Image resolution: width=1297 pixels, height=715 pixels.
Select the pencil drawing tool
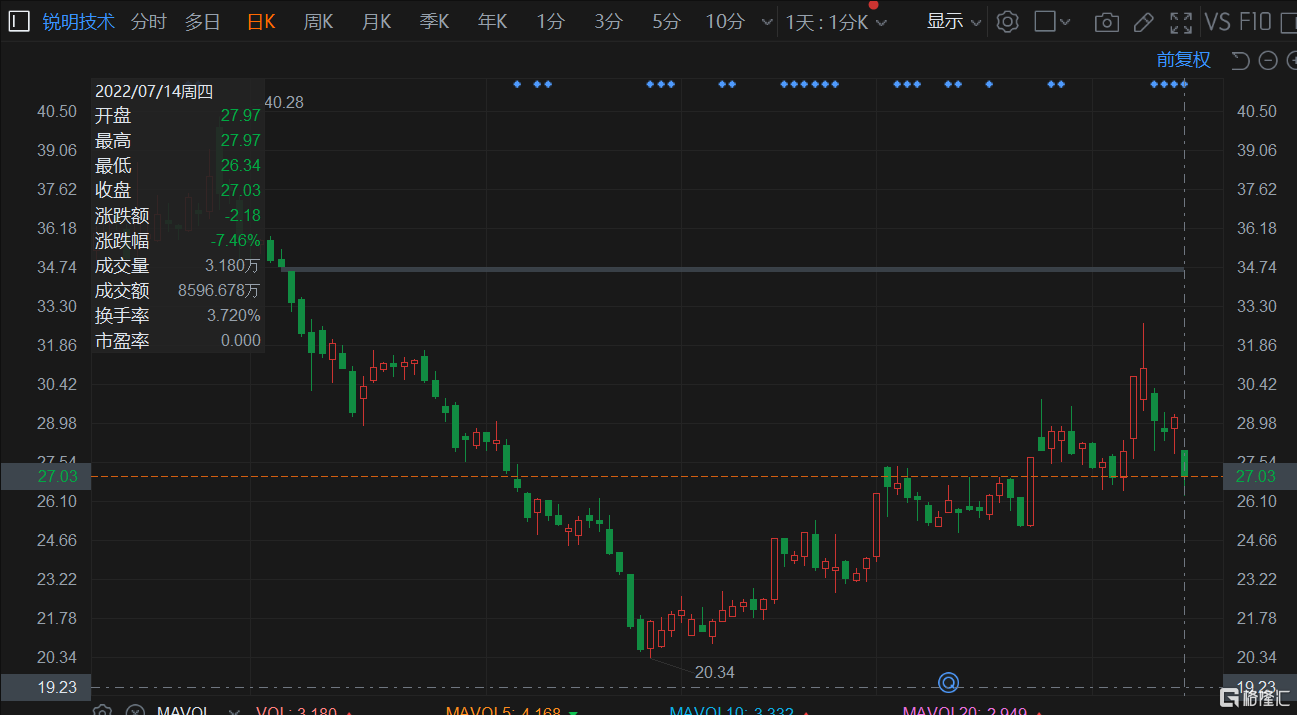point(1142,21)
